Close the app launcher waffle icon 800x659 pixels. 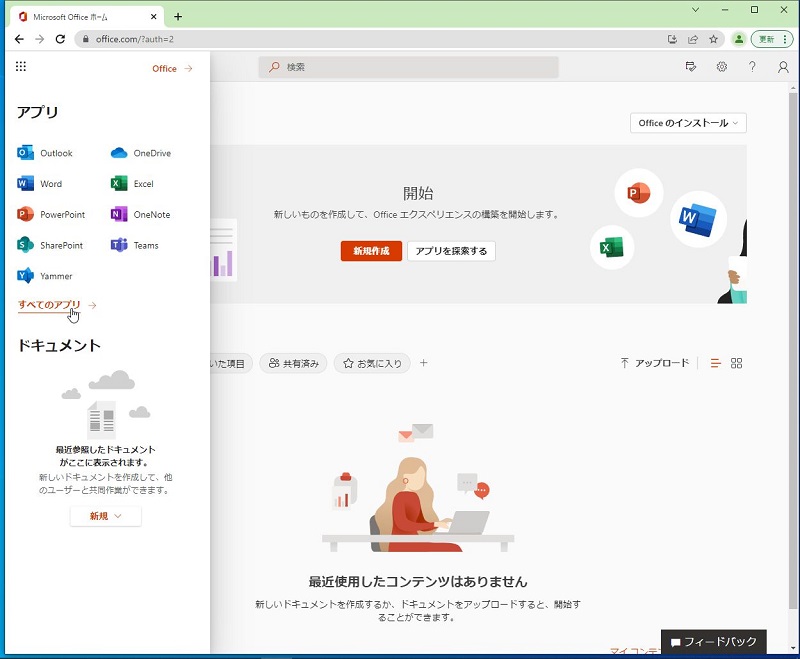[21, 66]
